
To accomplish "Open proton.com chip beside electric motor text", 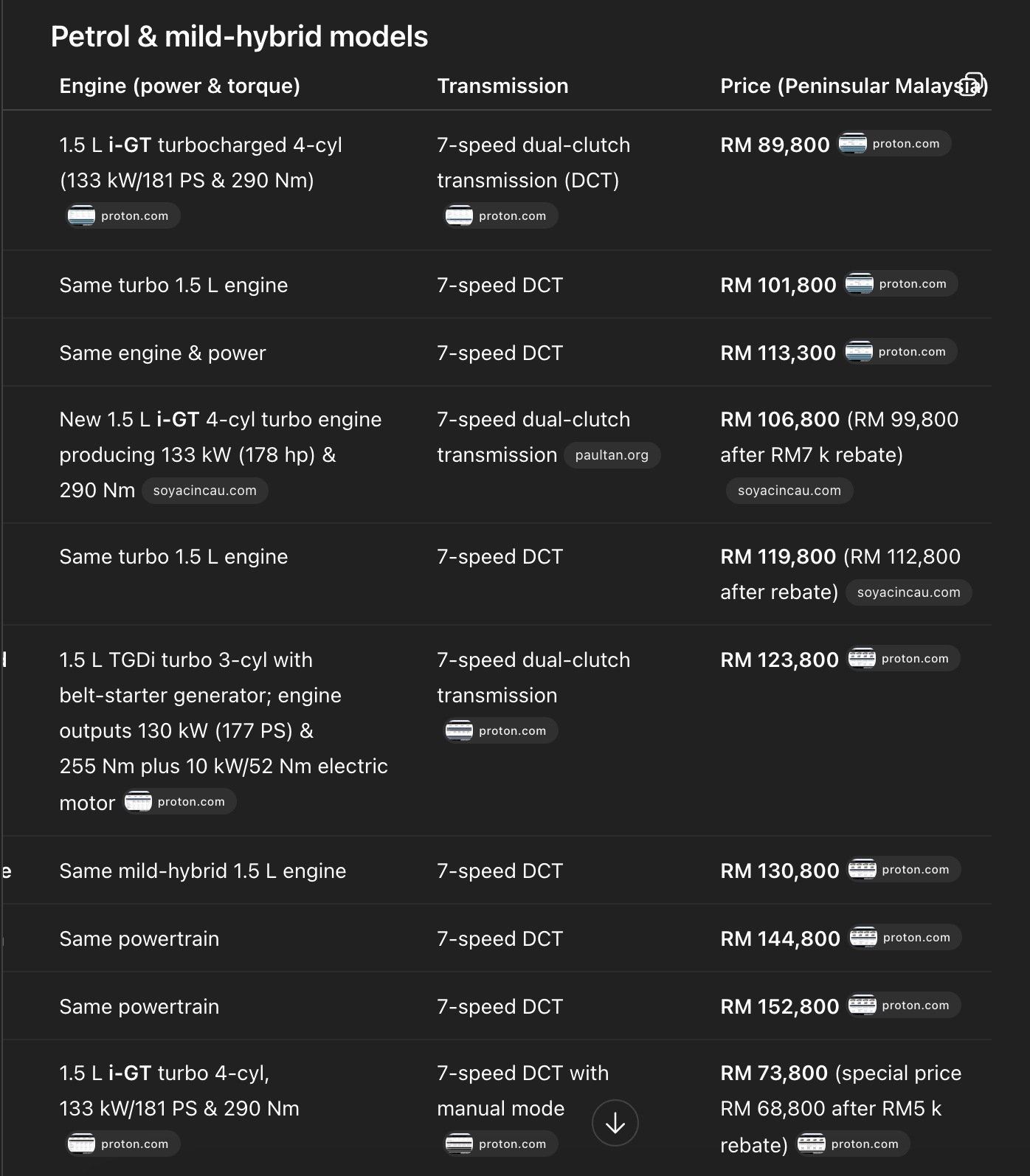I will (x=179, y=801).
